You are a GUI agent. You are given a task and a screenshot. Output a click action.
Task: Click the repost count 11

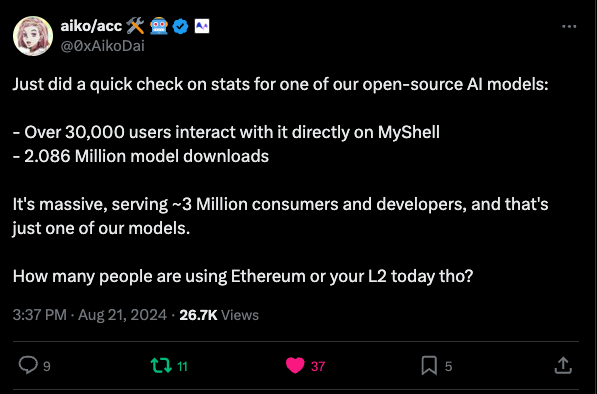182,366
